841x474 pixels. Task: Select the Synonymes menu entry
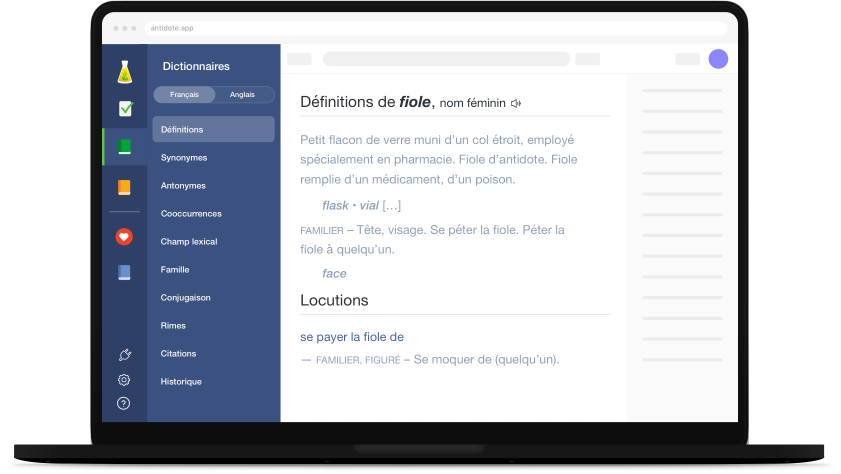click(x=184, y=158)
